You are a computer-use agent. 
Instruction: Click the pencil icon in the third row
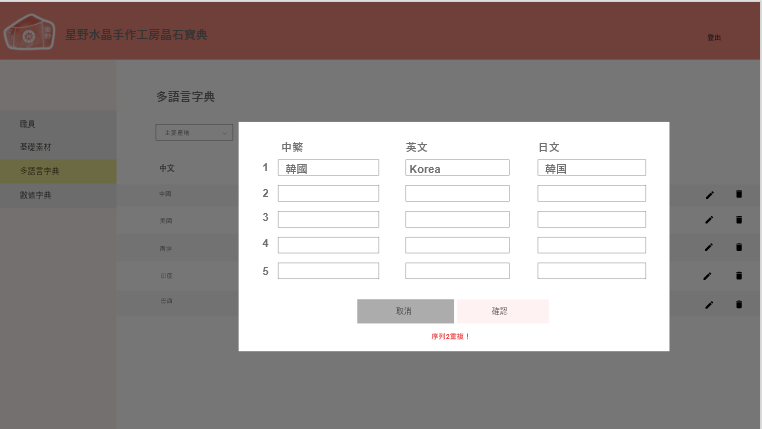pos(709,247)
